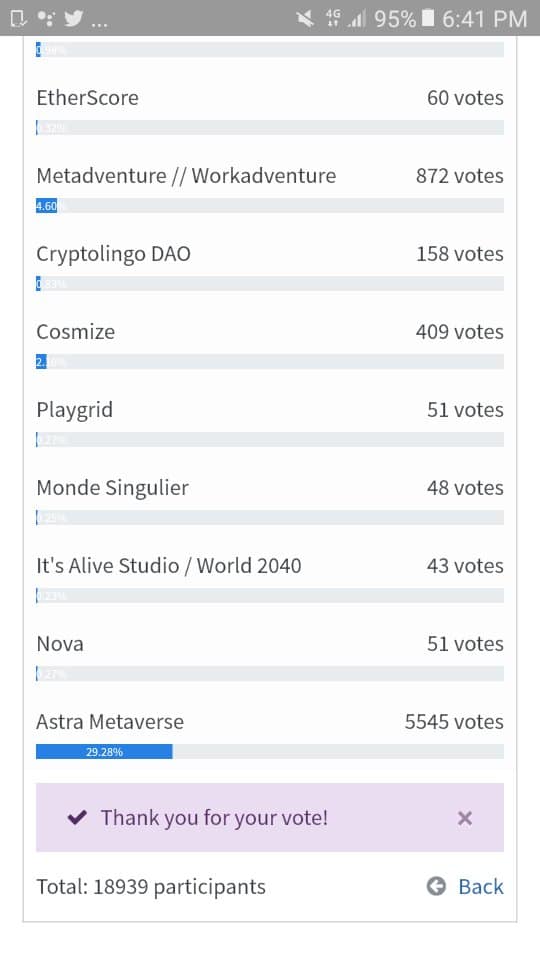Tap the 4G signal strength icon
The image size is (540, 960).
tap(347, 19)
